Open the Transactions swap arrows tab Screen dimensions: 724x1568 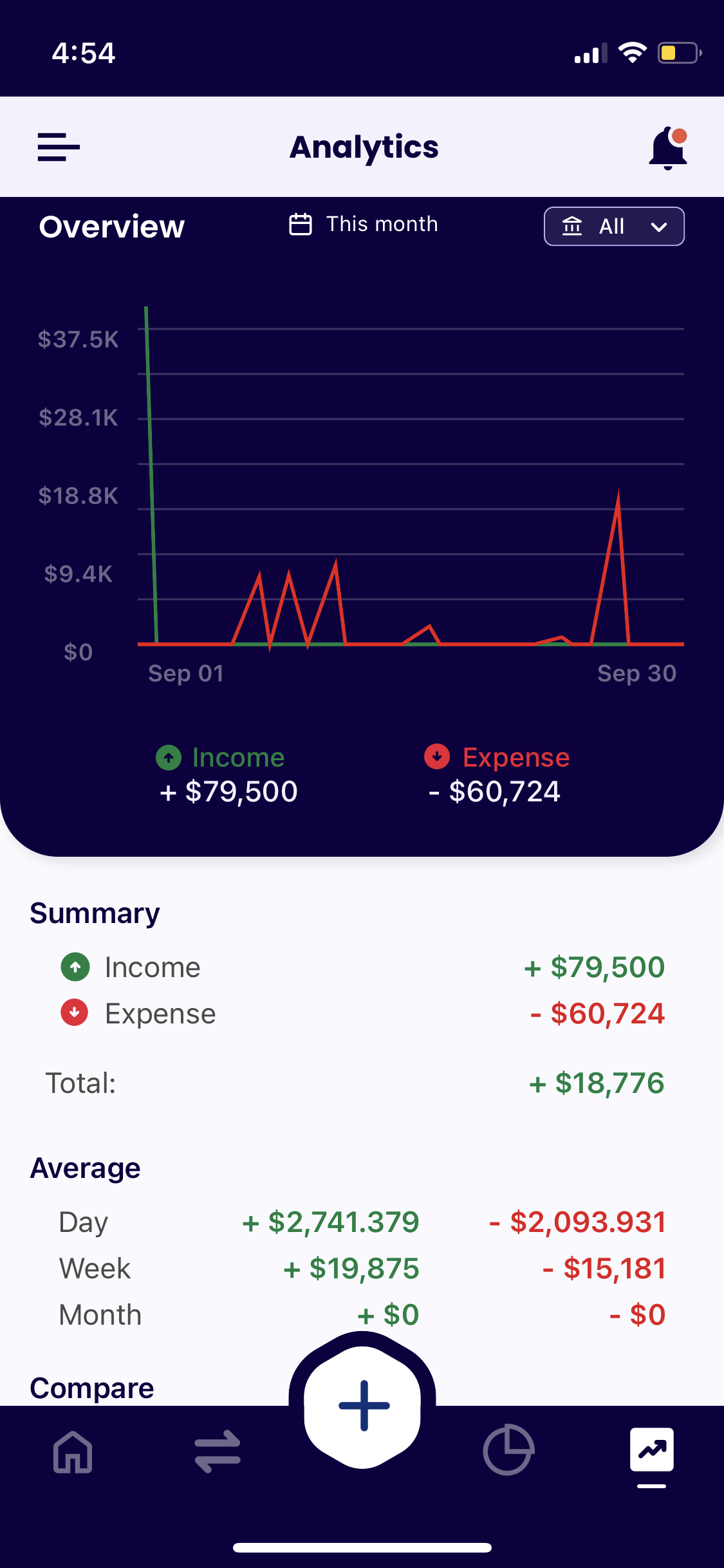coord(218,1452)
